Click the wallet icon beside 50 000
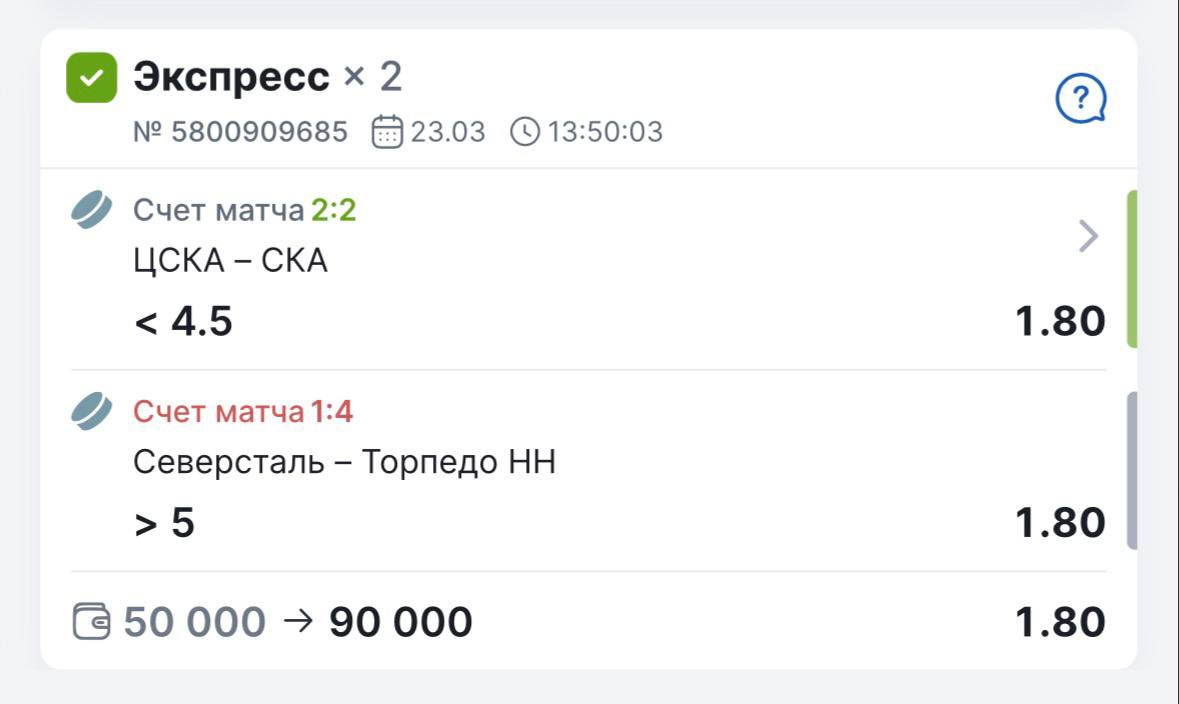 pyautogui.click(x=92, y=622)
